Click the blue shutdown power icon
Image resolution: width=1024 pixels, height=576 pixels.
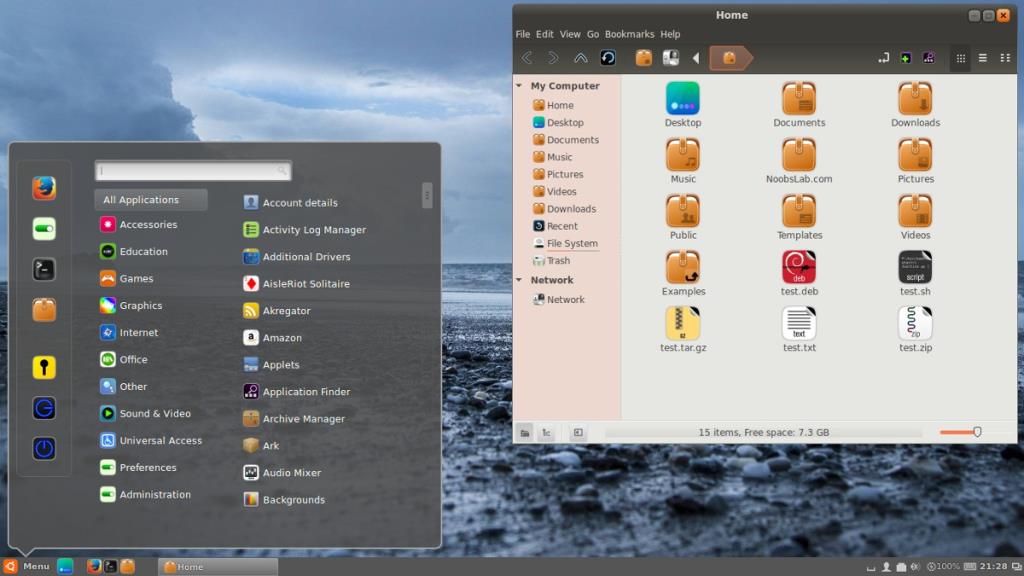pyautogui.click(x=43, y=448)
